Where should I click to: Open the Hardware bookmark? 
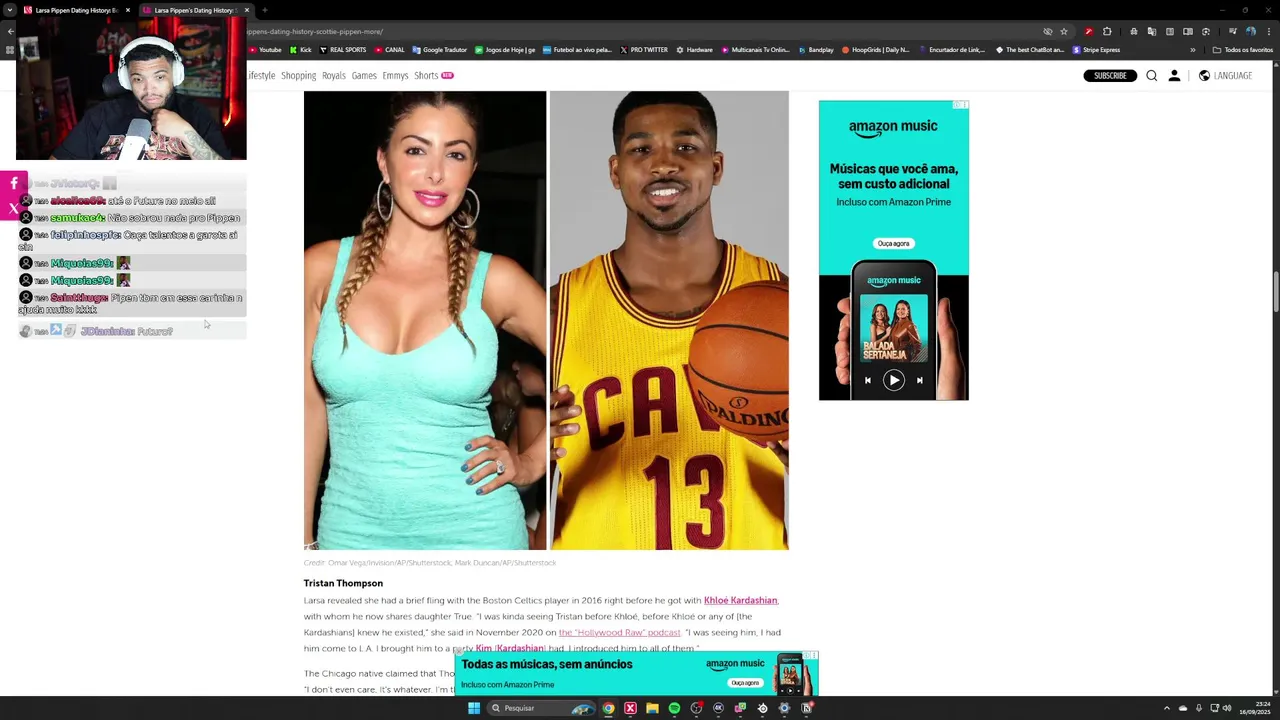[x=694, y=50]
